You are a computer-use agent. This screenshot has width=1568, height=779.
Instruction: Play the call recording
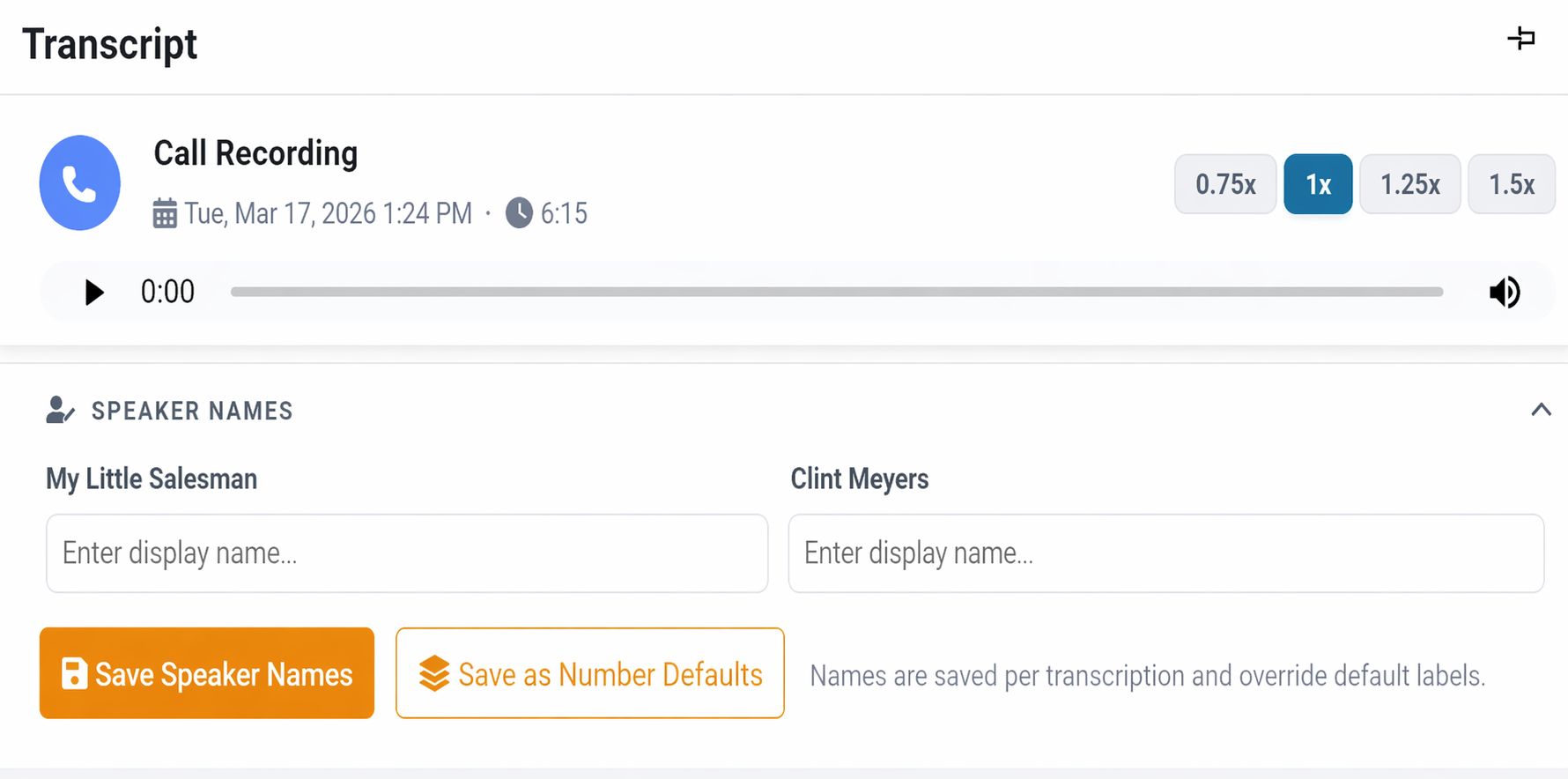coord(93,292)
